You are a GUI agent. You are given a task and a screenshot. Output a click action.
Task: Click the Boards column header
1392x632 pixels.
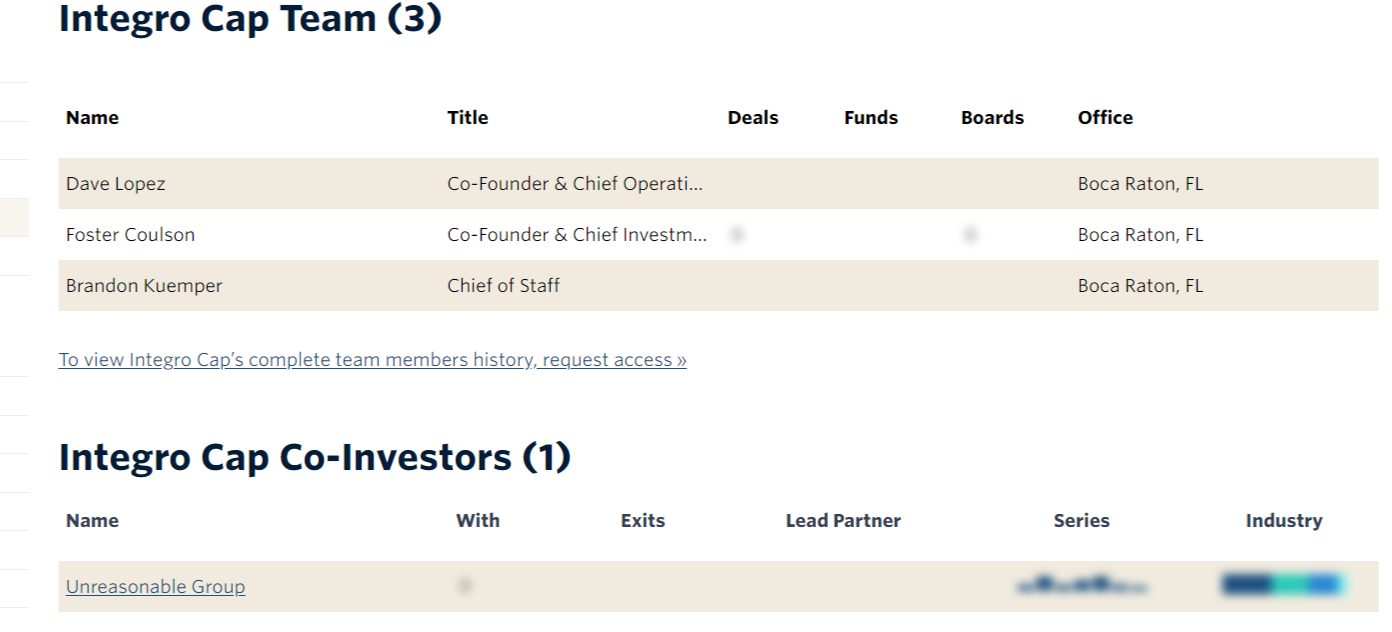(x=993, y=118)
